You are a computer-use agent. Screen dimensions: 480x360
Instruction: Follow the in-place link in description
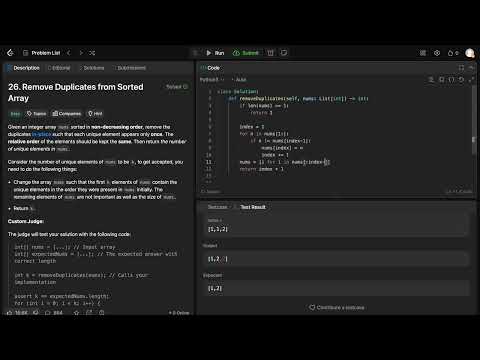(42, 134)
